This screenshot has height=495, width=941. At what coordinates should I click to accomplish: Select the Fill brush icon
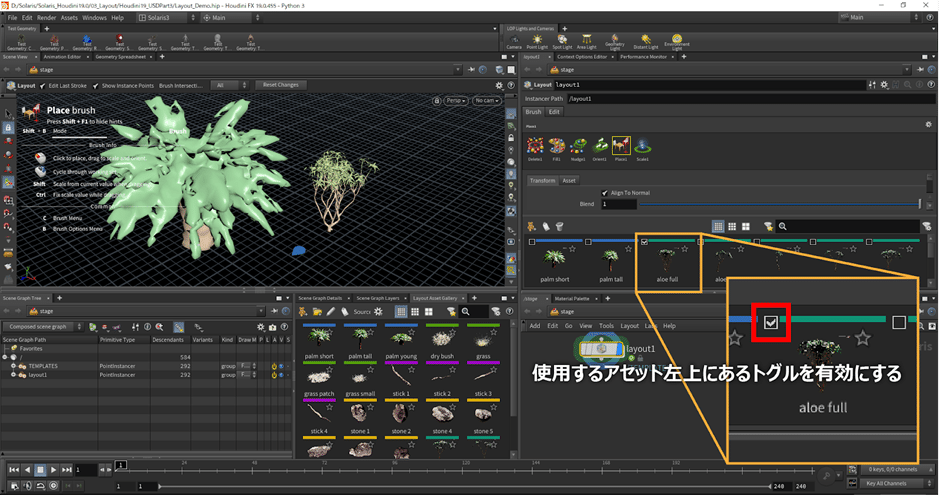point(556,148)
